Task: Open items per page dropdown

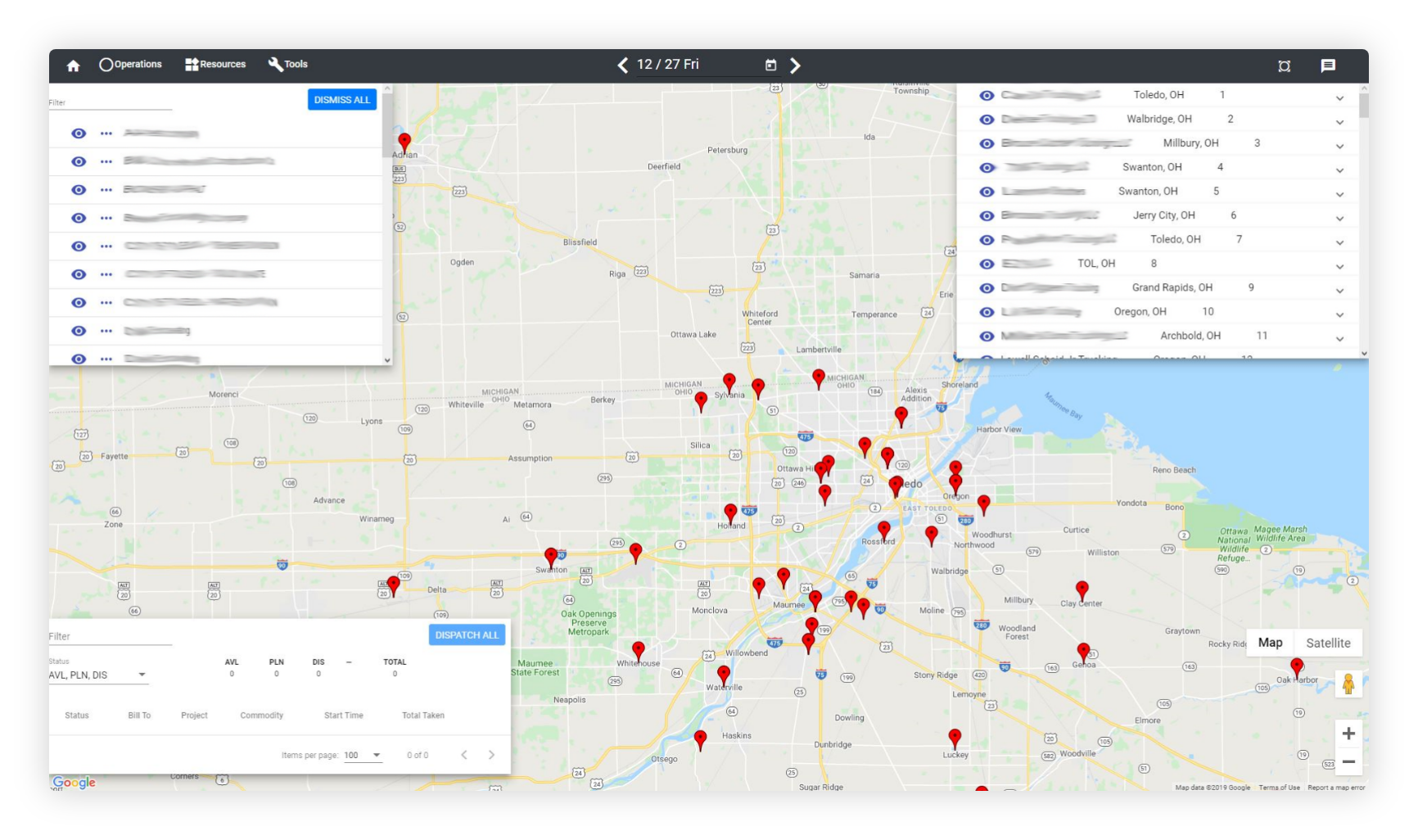Action: [363, 755]
